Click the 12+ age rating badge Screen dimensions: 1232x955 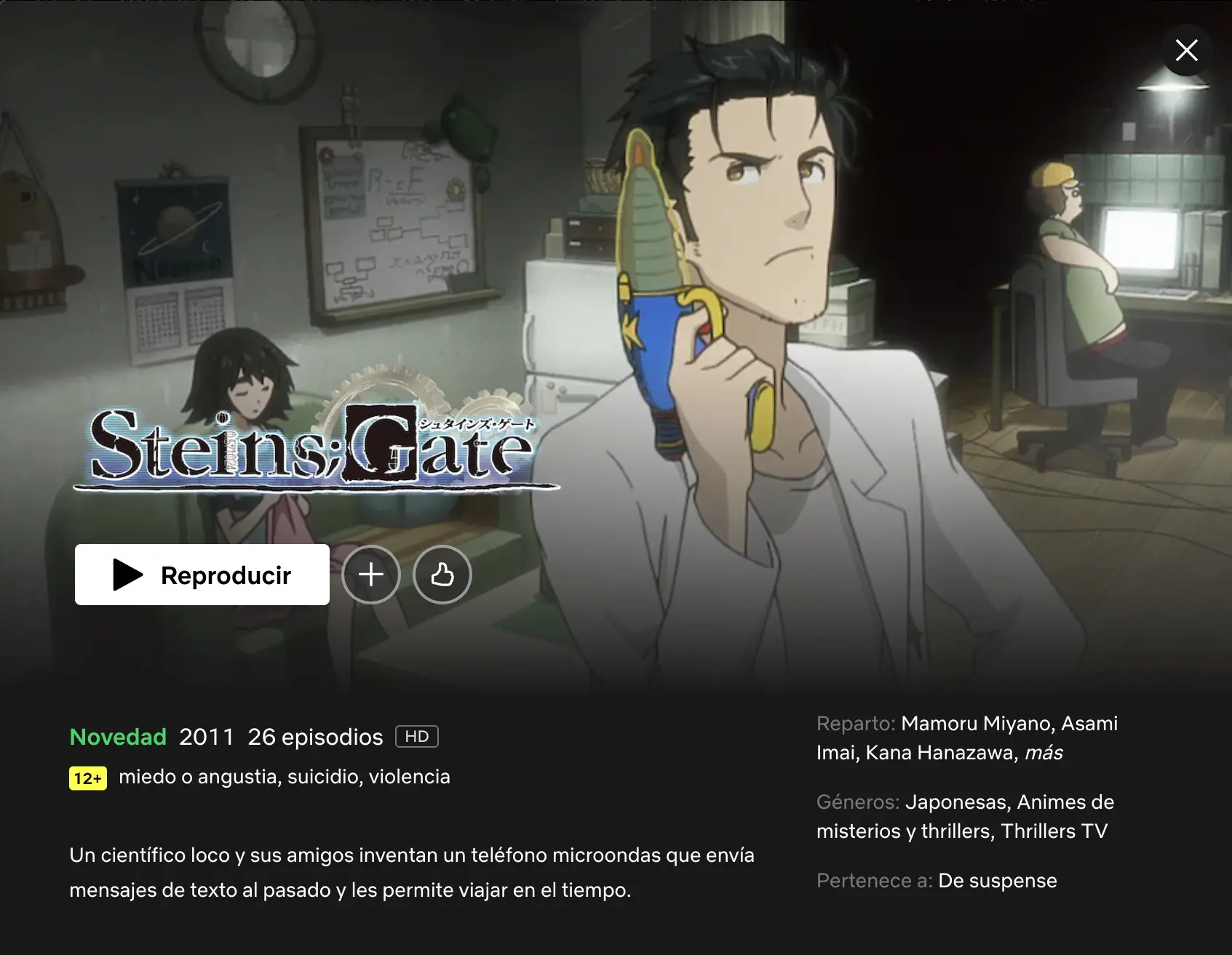(x=88, y=778)
